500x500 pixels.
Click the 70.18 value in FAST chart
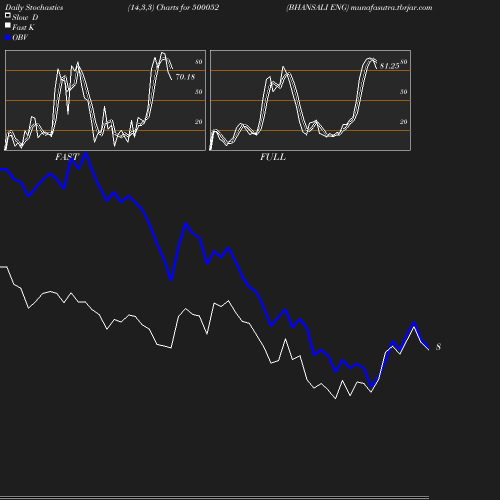185,77
